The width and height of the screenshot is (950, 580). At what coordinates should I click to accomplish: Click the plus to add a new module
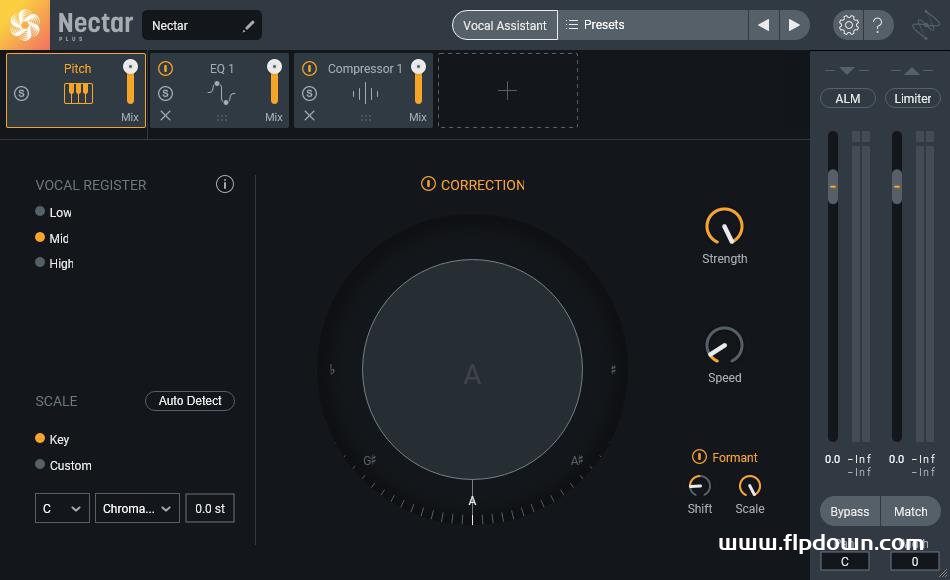pos(507,89)
